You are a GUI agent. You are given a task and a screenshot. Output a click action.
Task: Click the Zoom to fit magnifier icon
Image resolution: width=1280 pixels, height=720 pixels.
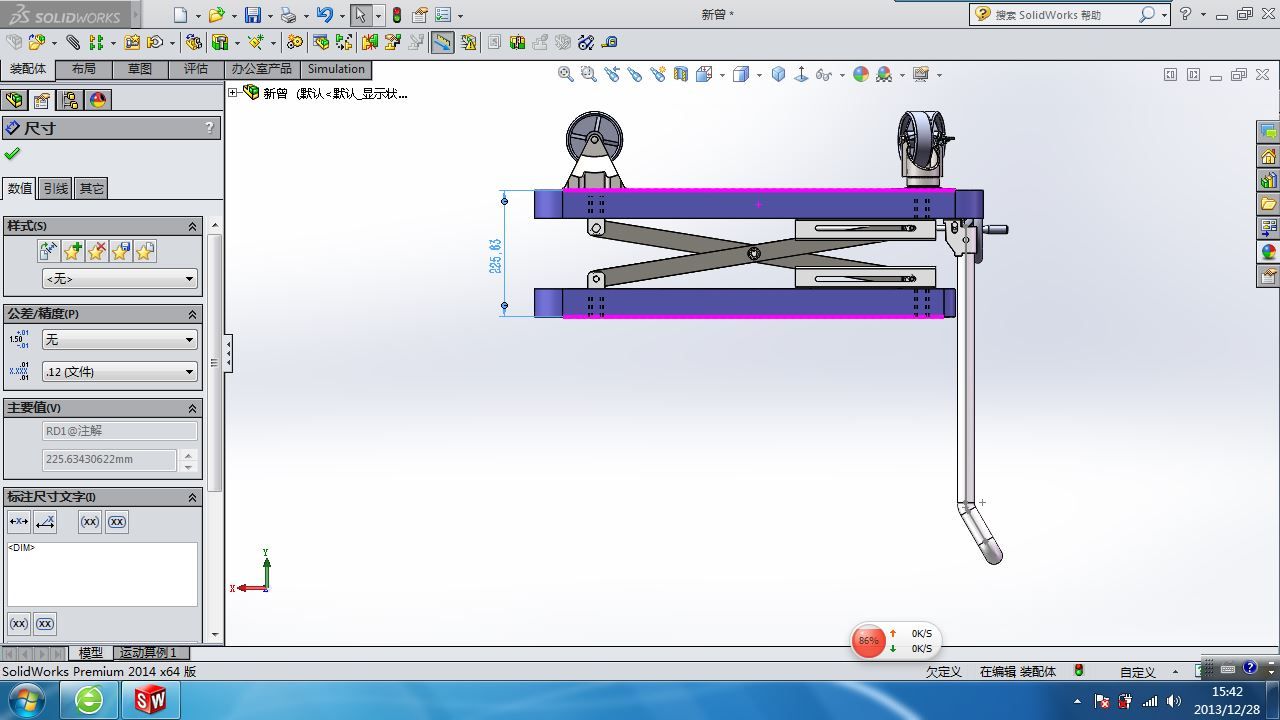[565, 74]
